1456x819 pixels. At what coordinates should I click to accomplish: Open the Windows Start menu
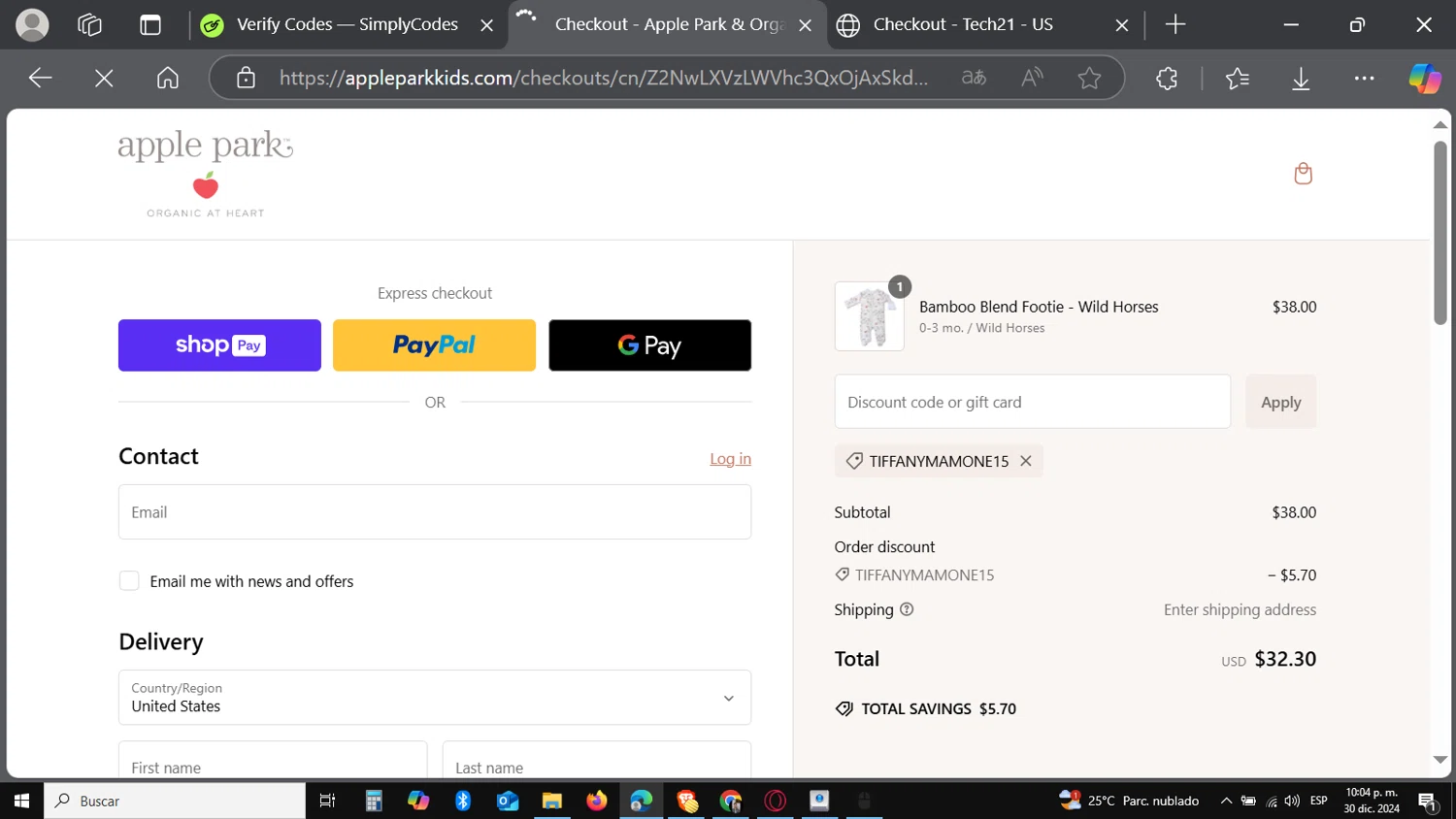21,801
